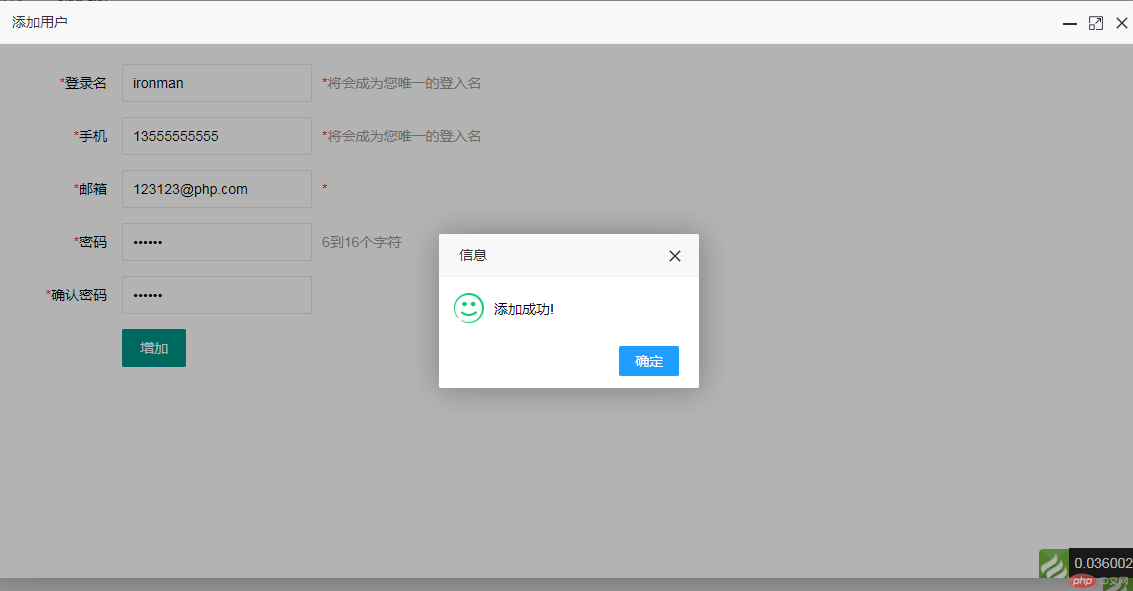Image resolution: width=1133 pixels, height=591 pixels.
Task: Click the 将会成为您唯一的登入名 hint
Action: point(400,83)
